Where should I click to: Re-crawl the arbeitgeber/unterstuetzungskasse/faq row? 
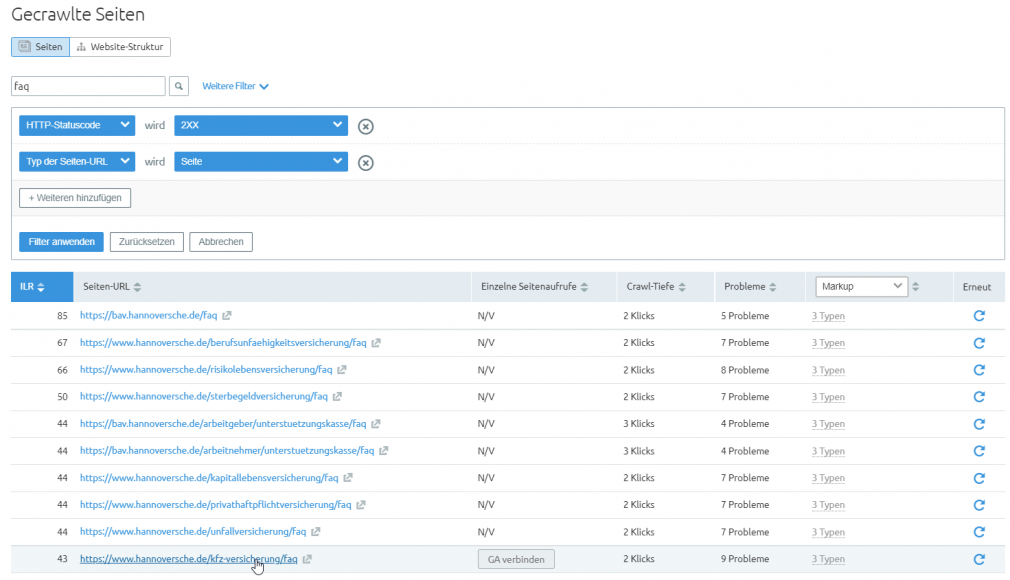coord(979,424)
